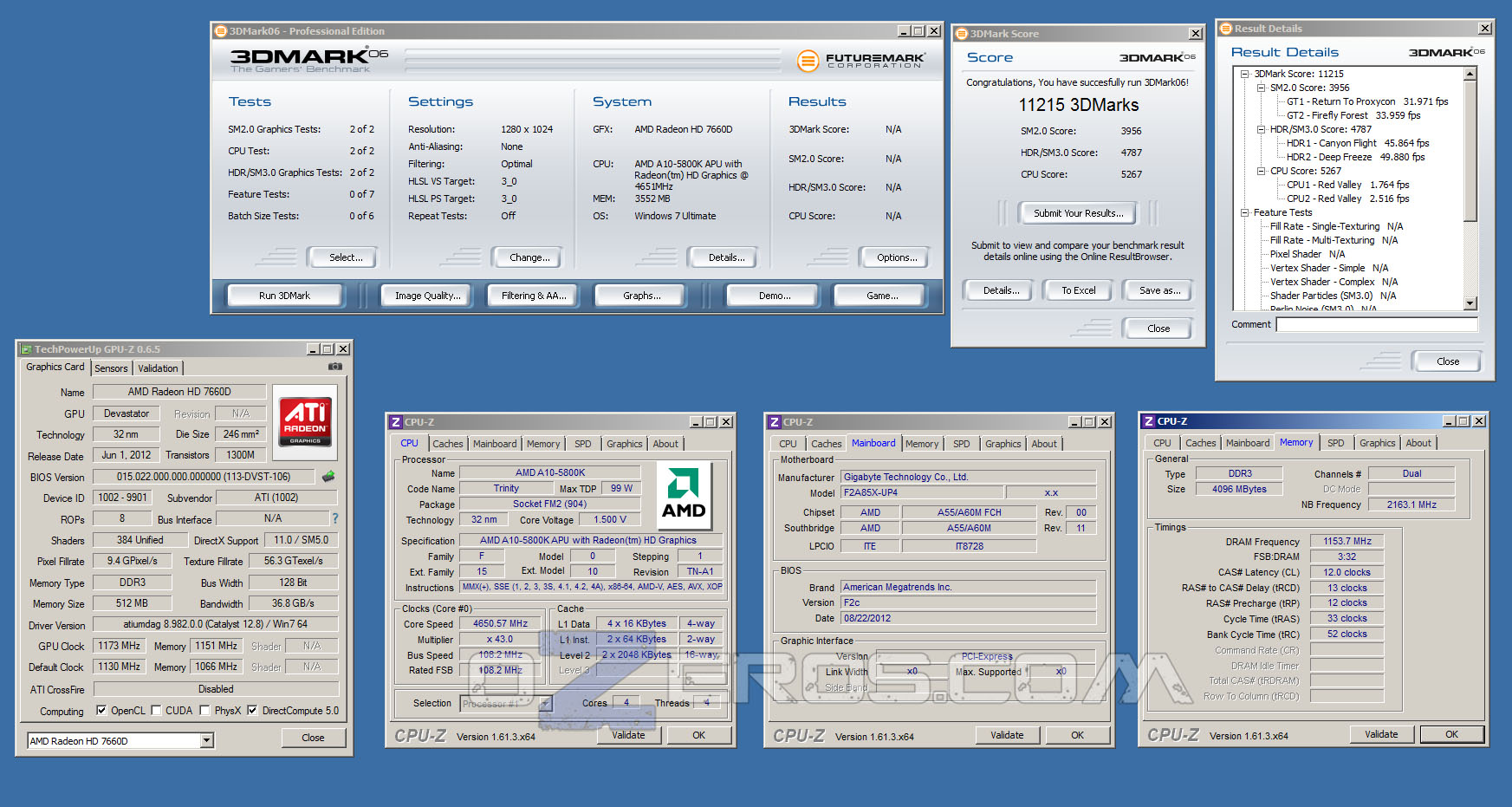Click the CPU-Z Mainboard window title icon
The height and width of the screenshot is (807, 1512).
pos(774,422)
